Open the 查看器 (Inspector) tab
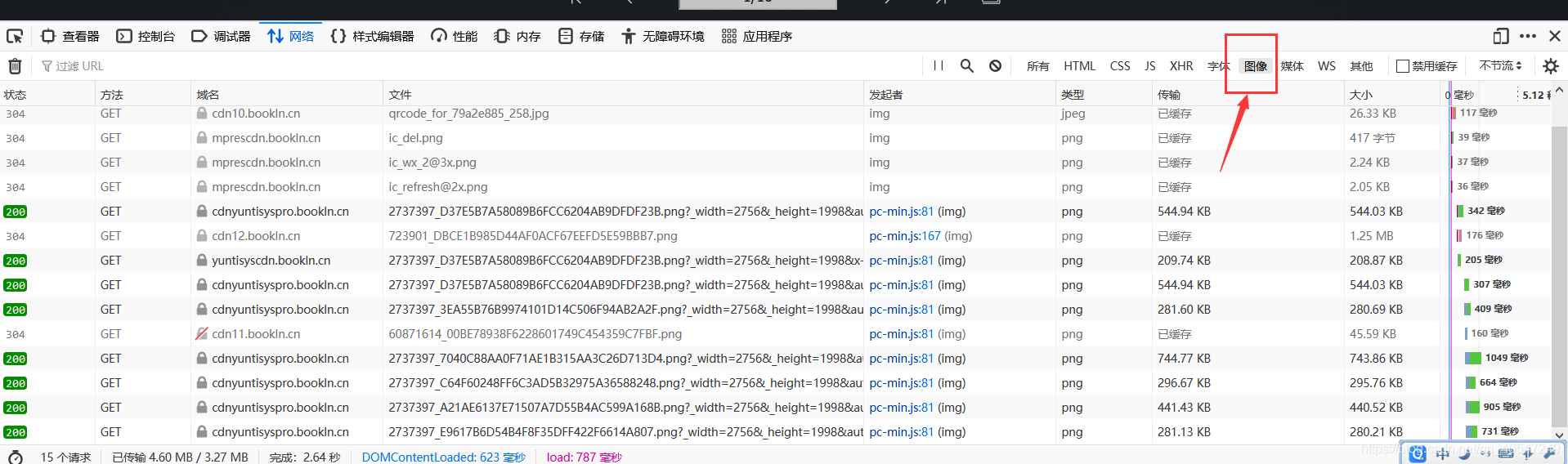The height and width of the screenshot is (464, 1568). click(x=70, y=36)
